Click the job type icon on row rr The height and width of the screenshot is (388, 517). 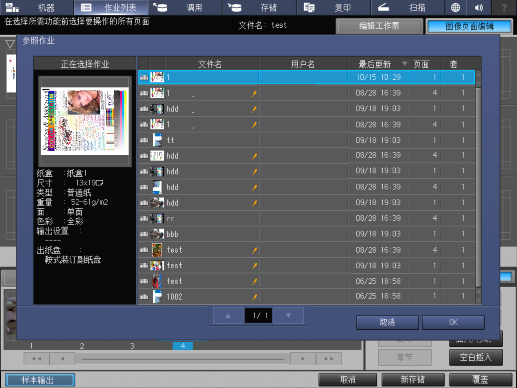[144, 219]
